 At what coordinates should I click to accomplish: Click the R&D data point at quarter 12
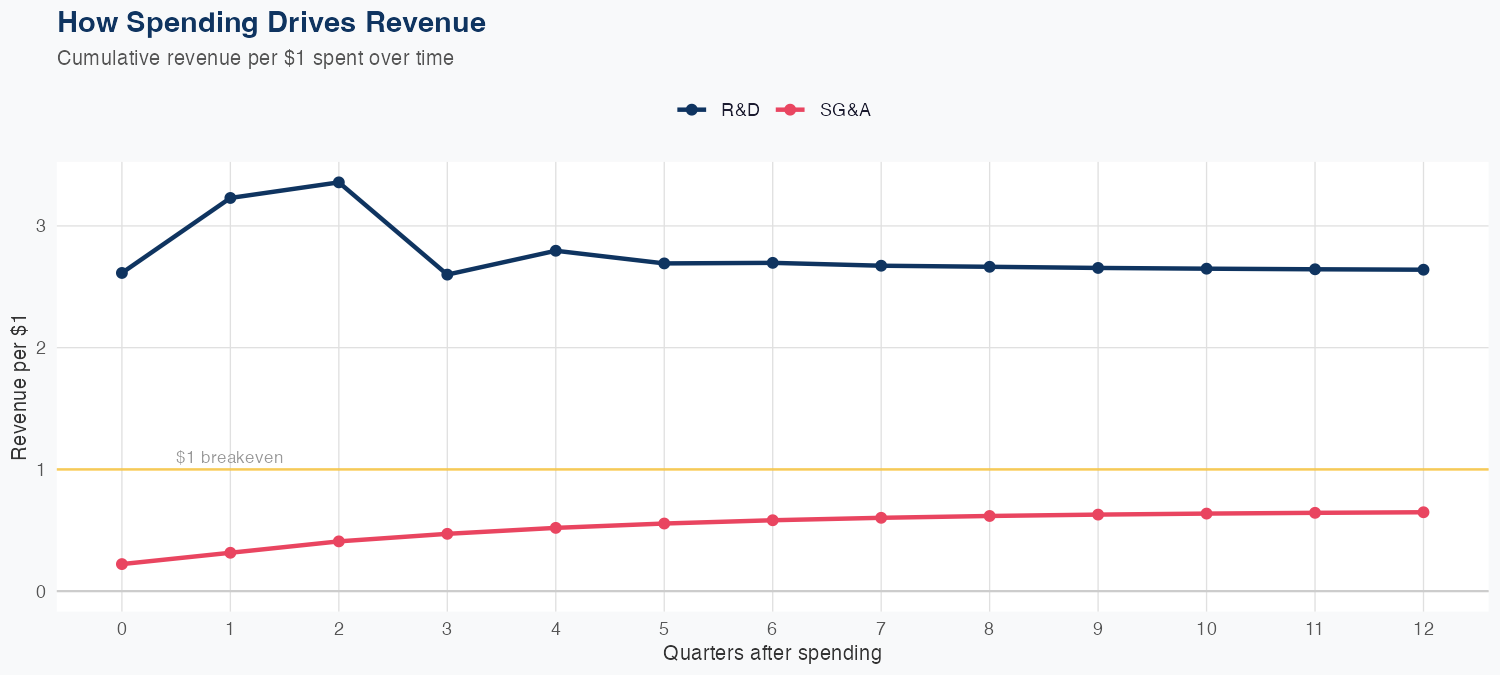pyautogui.click(x=1423, y=269)
